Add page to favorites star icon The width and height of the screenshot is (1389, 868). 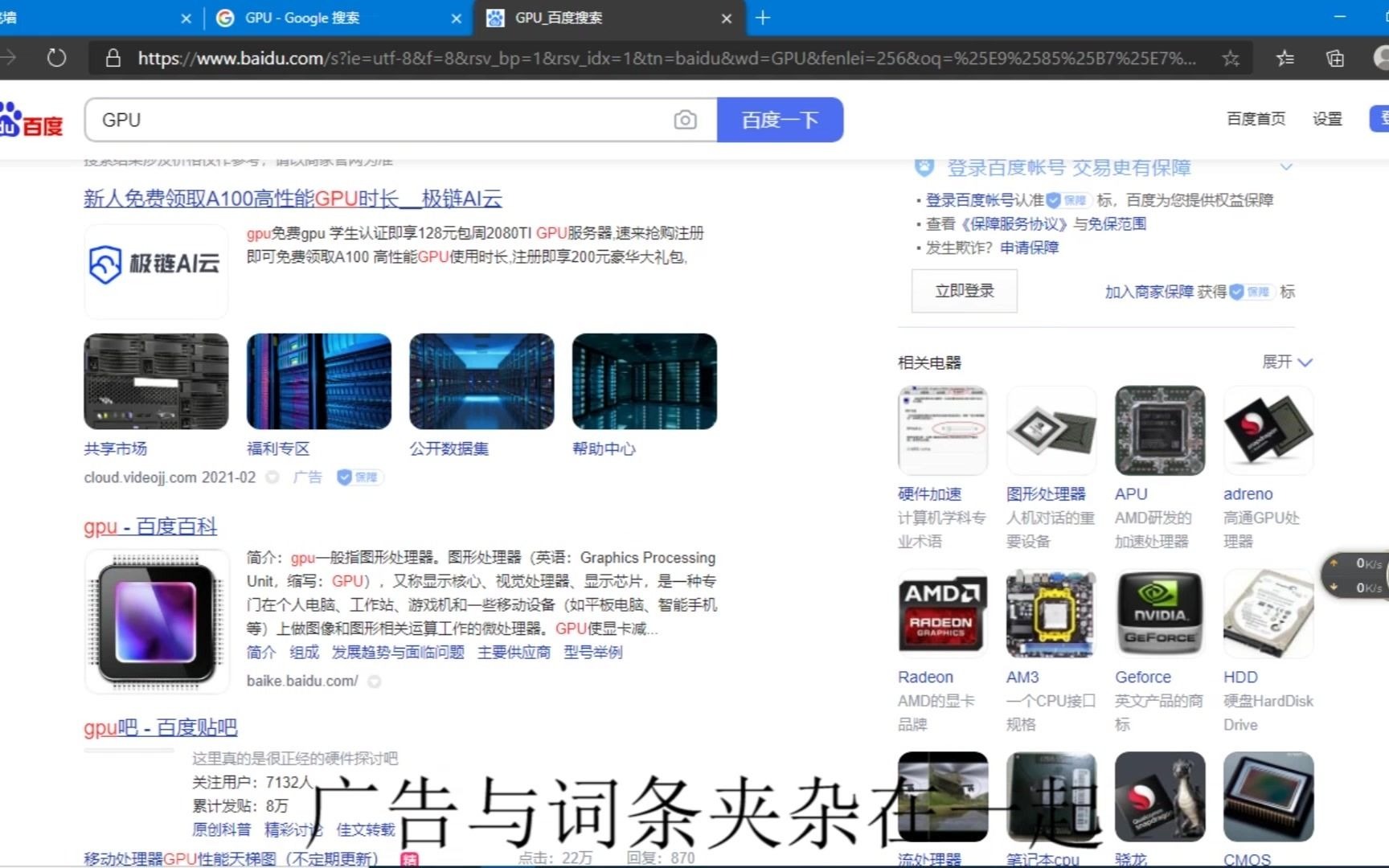(x=1231, y=58)
